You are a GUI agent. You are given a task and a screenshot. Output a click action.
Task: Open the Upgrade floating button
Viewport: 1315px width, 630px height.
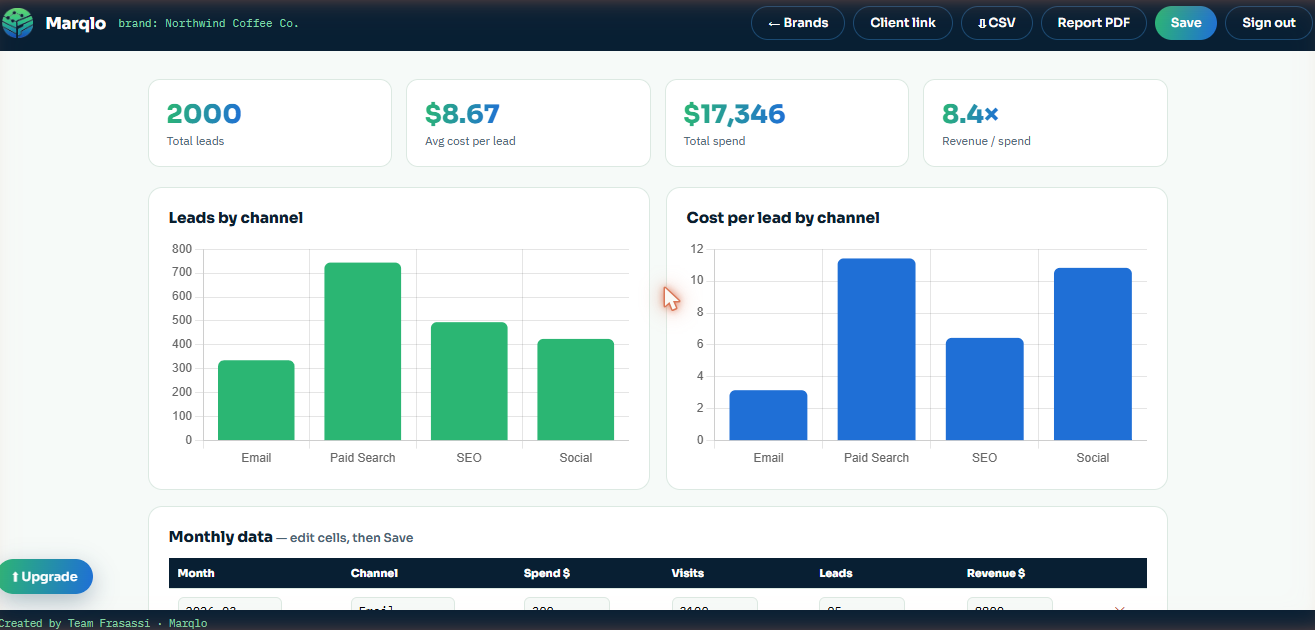(45, 577)
